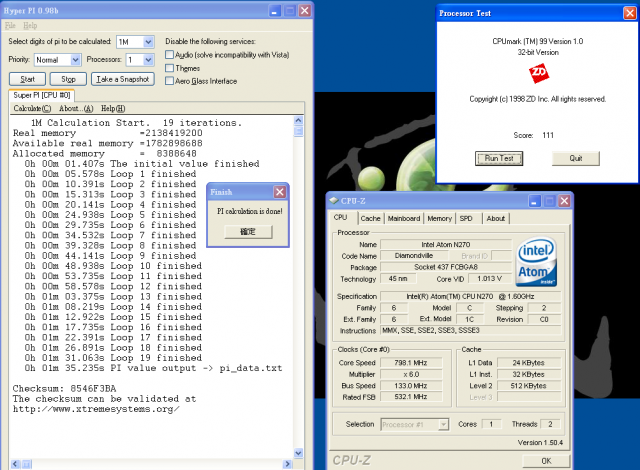Screen dimensions: 640x470
Task: Click Run Test in Processor Test
Action: tap(499, 158)
